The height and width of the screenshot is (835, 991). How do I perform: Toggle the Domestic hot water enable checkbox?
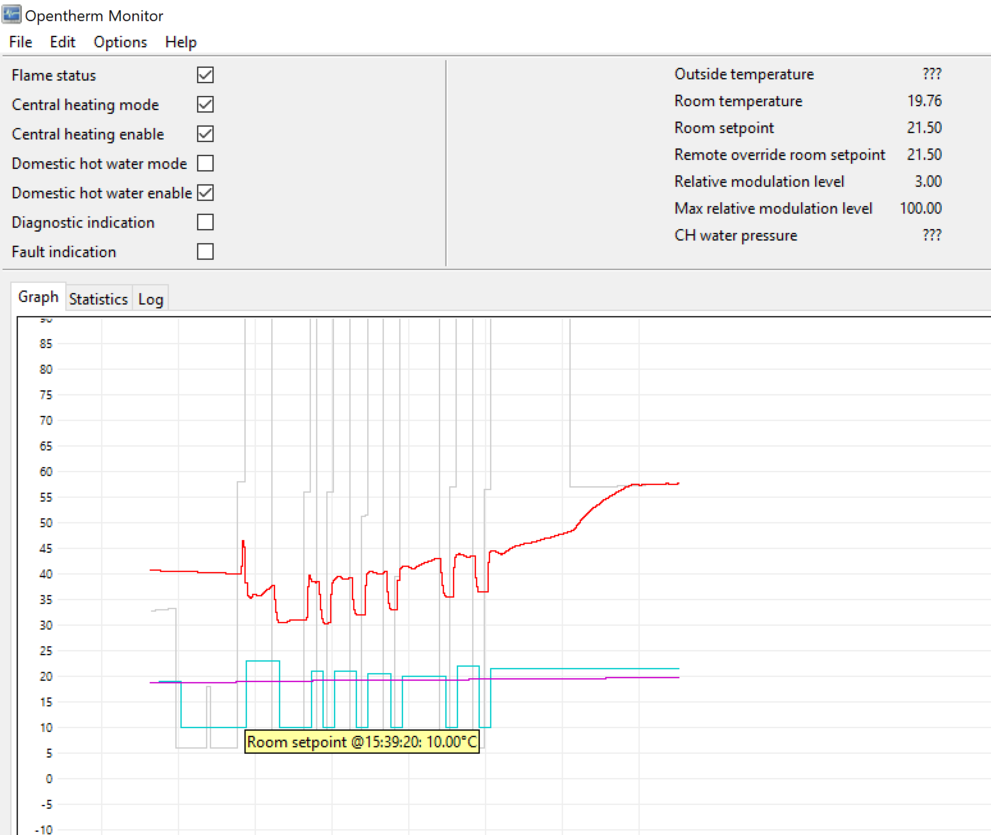pos(205,193)
